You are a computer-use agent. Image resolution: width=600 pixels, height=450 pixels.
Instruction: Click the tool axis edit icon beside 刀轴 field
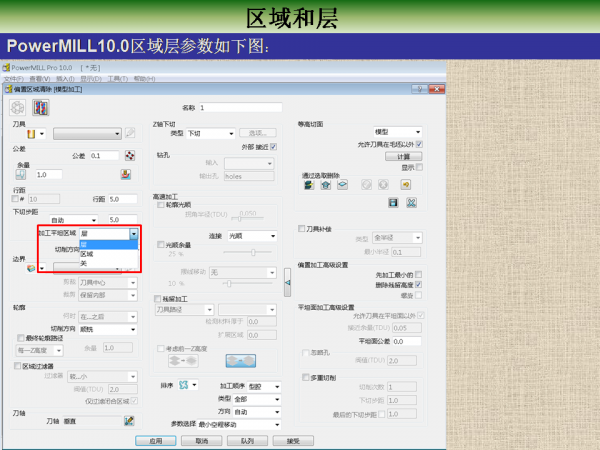coord(129,421)
